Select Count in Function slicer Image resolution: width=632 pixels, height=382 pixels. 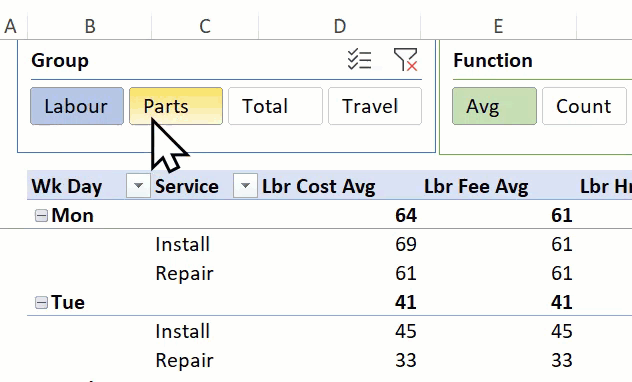pos(584,106)
